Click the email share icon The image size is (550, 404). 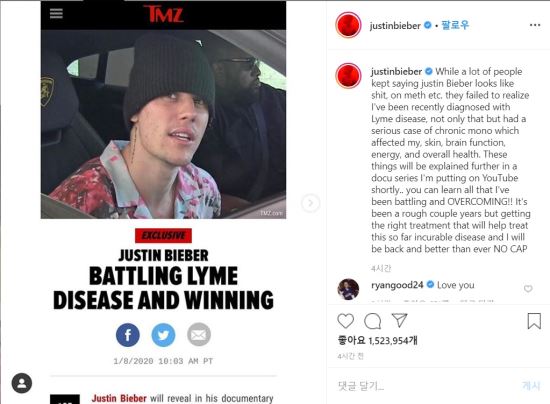pos(199,335)
